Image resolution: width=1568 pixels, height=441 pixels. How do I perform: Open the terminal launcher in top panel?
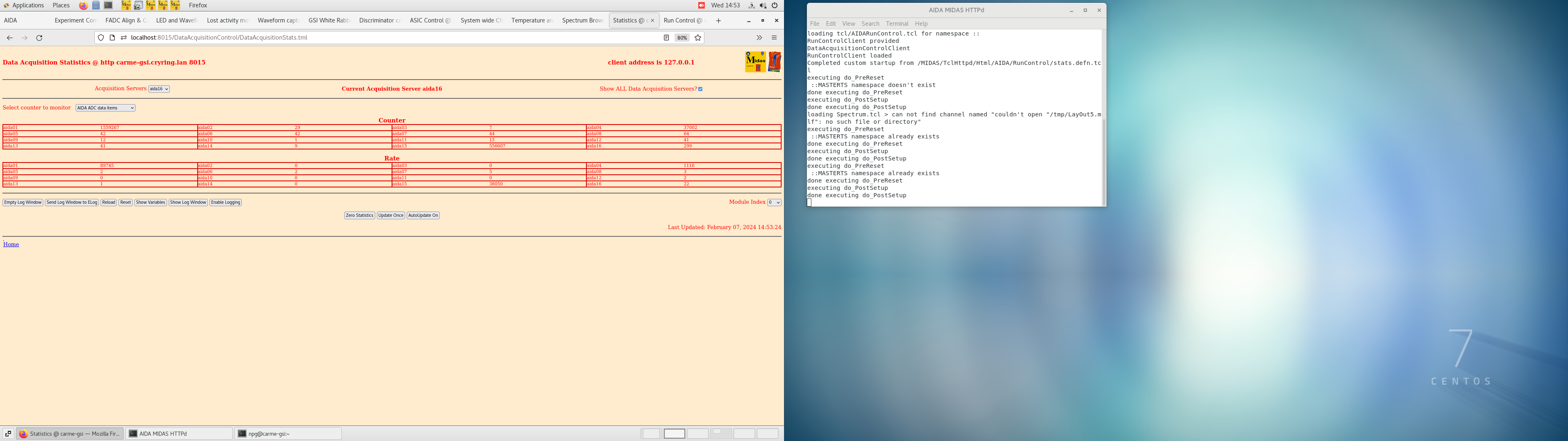(x=108, y=5)
